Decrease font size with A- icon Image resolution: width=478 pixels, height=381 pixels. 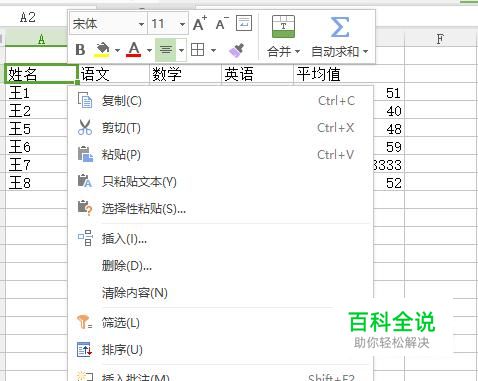click(x=222, y=24)
